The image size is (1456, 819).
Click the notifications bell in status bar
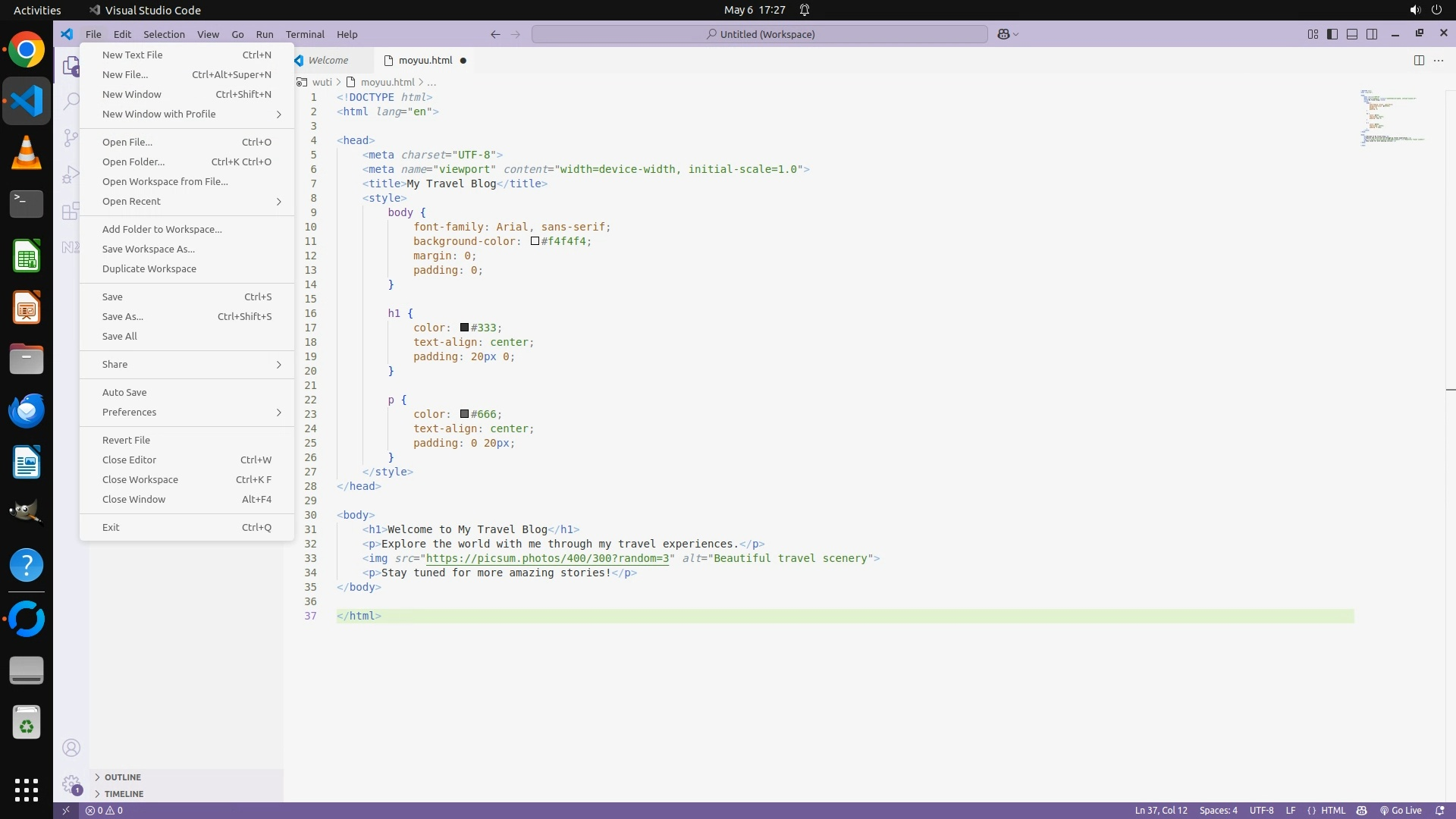(1440, 810)
